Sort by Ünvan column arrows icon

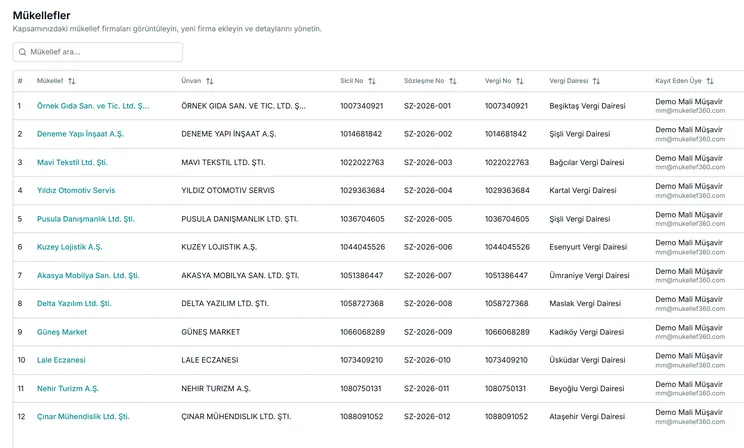(210, 81)
